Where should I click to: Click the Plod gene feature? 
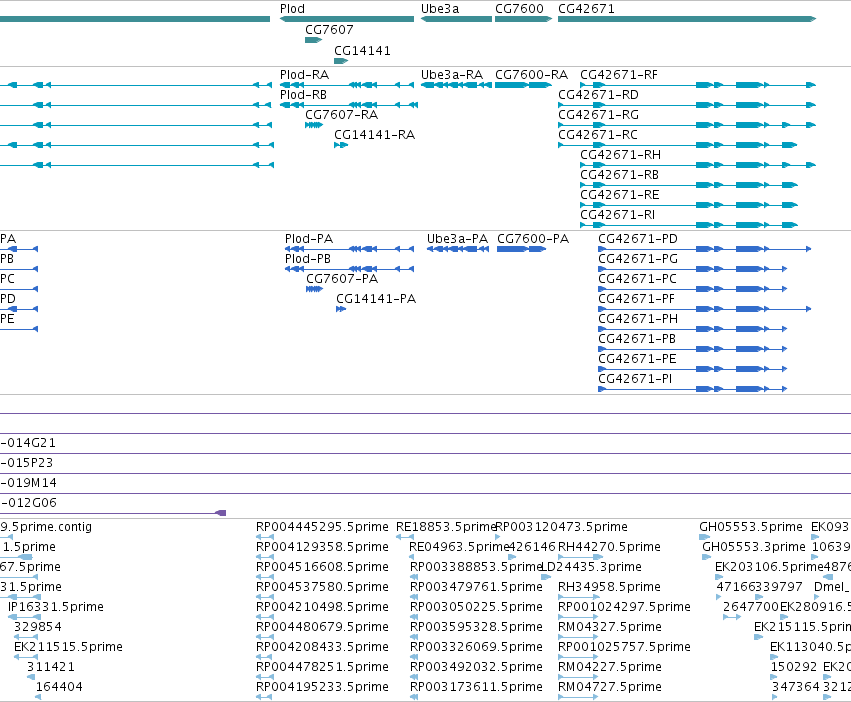[x=347, y=19]
